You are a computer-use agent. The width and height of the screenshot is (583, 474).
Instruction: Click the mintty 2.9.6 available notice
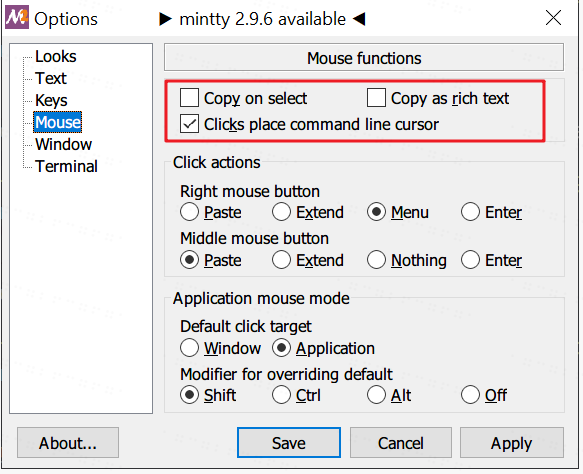pyautogui.click(x=262, y=19)
